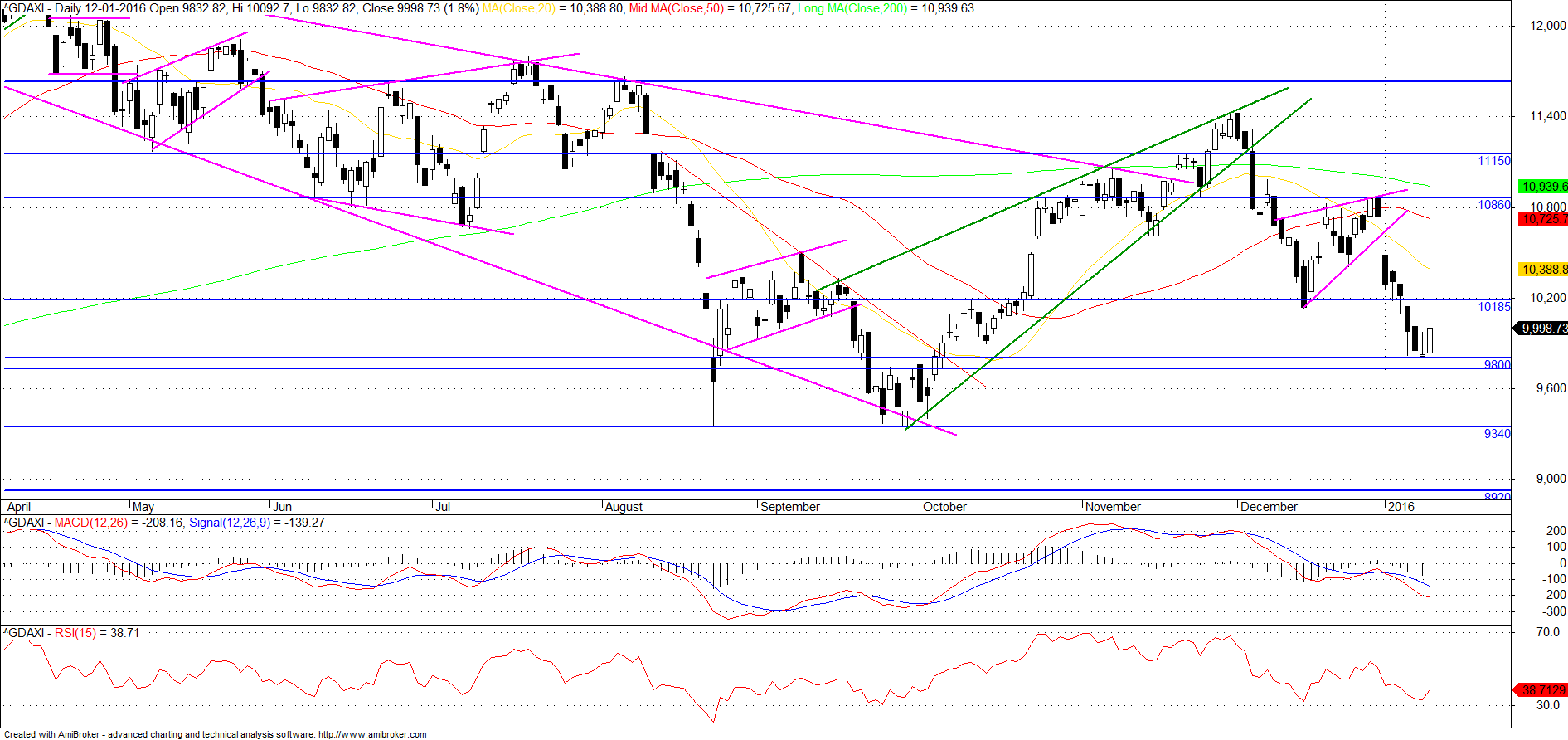Click the red 10,725.7 moving average flag
The width and height of the screenshot is (1568, 740).
[x=1543, y=219]
